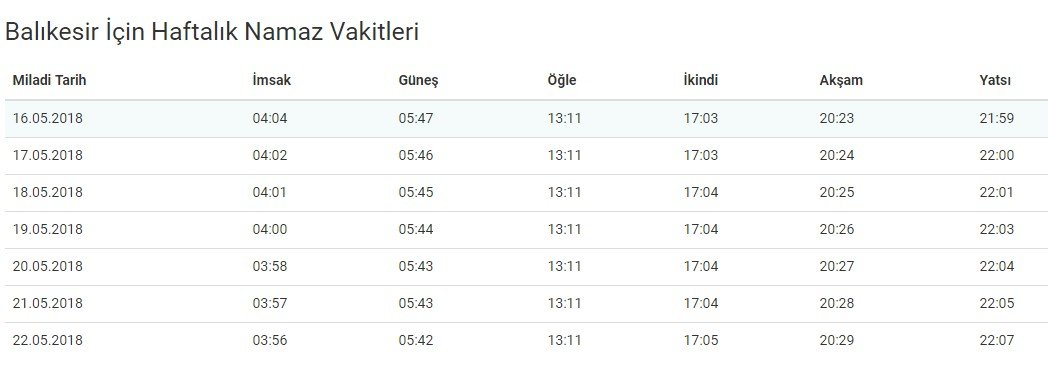1048x376 pixels.
Task: Select the 20.05.2018 date cell
Action: [x=47, y=266]
